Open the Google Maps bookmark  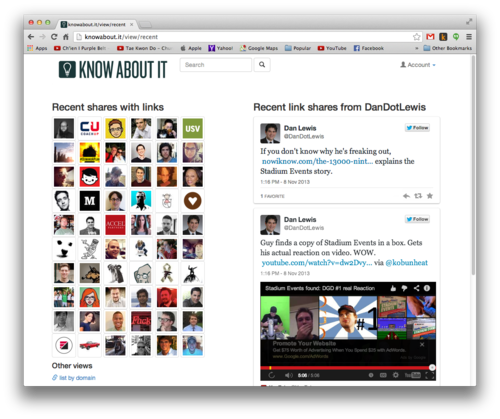[259, 48]
